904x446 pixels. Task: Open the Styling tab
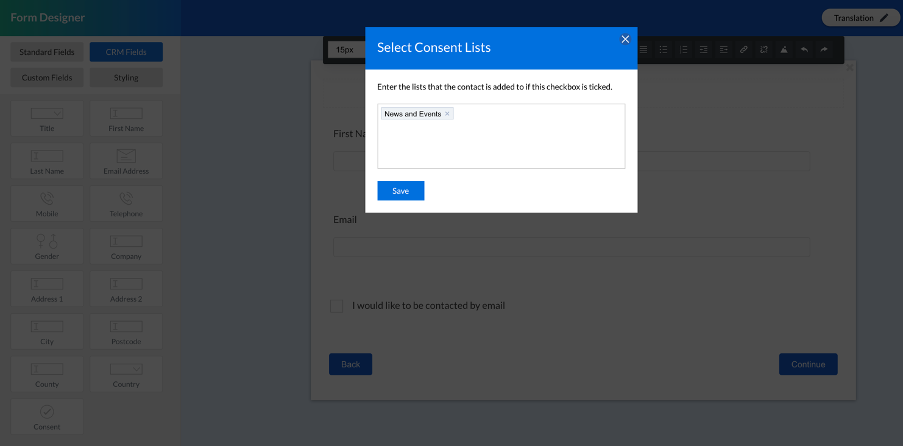click(x=126, y=77)
